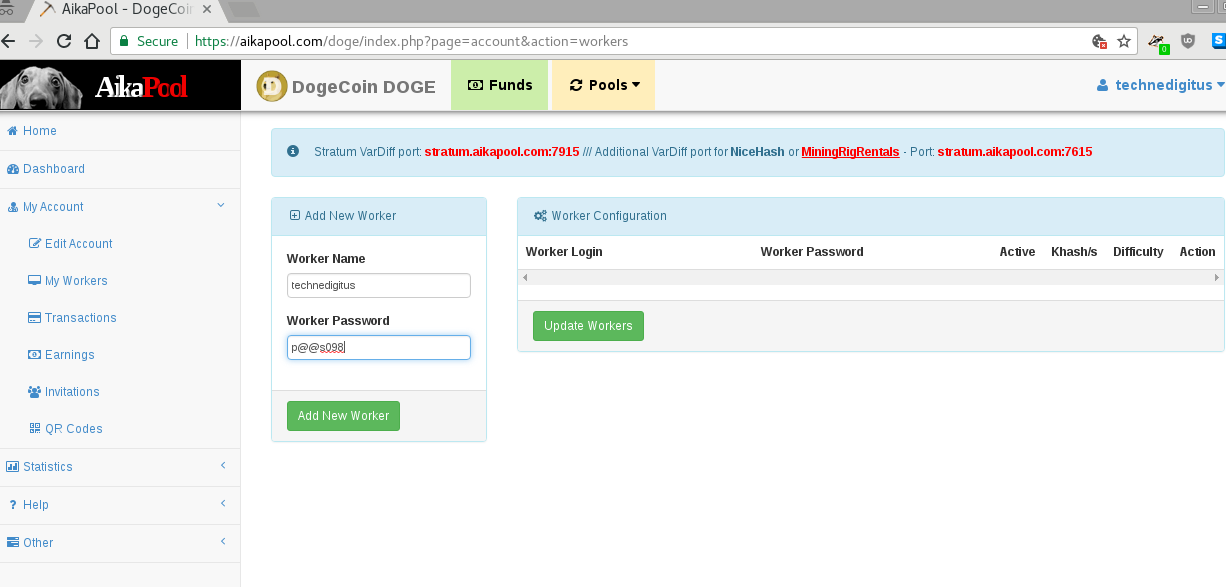
Task: Click the Khash/s column header
Action: pyautogui.click(x=1074, y=252)
